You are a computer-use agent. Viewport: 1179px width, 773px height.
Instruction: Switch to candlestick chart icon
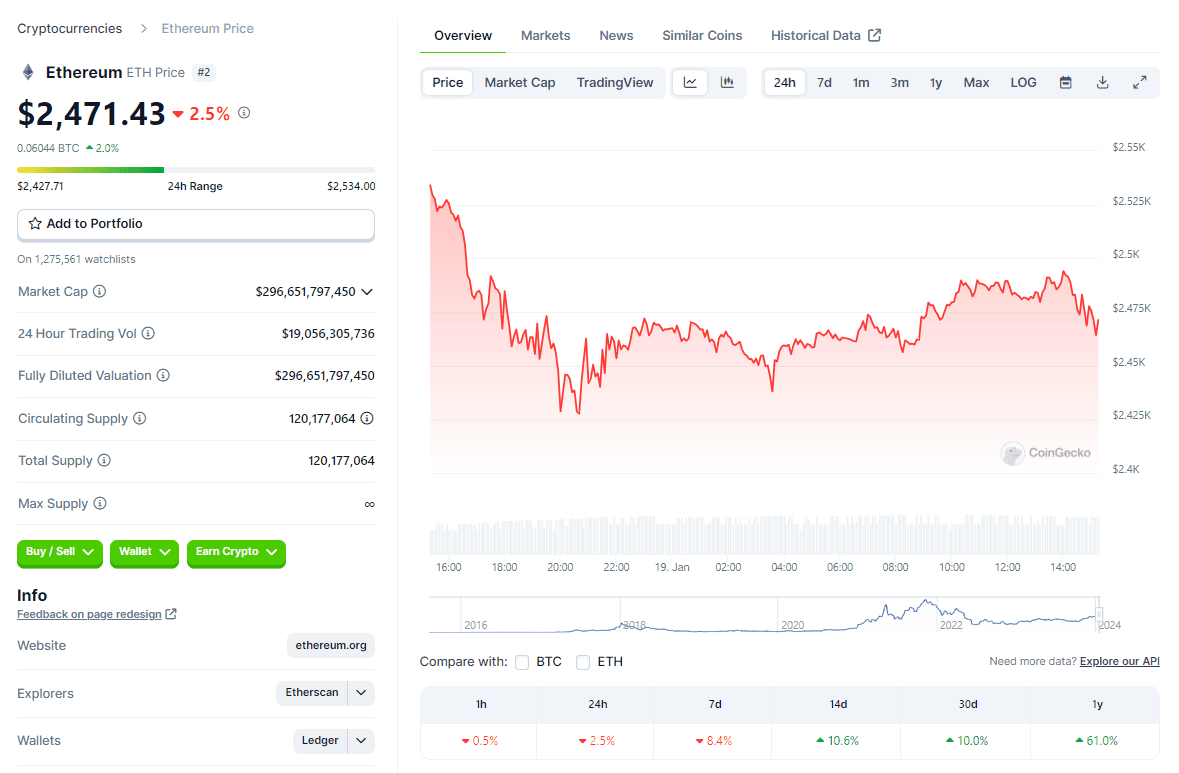click(727, 83)
